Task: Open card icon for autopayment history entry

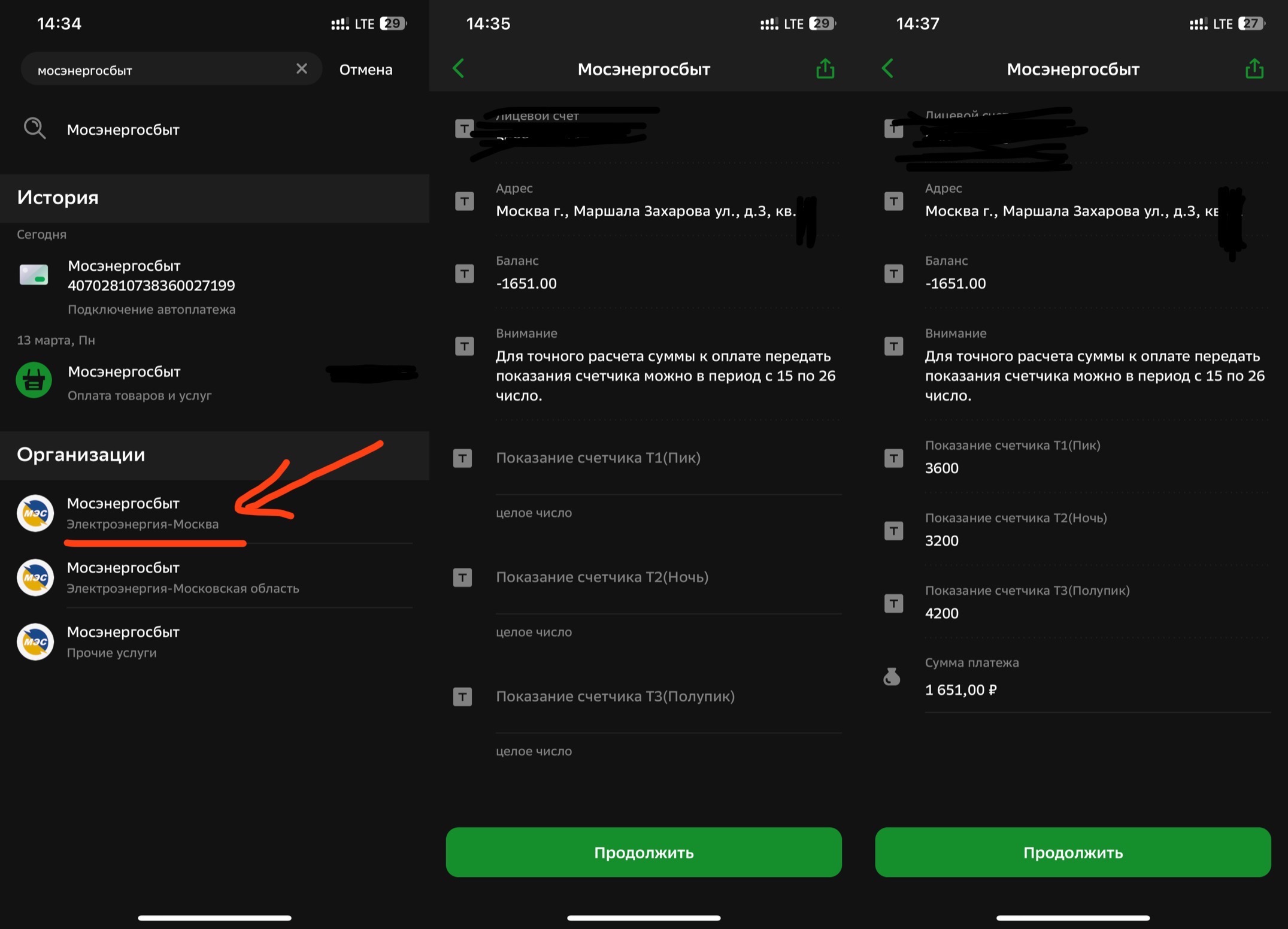Action: click(34, 274)
